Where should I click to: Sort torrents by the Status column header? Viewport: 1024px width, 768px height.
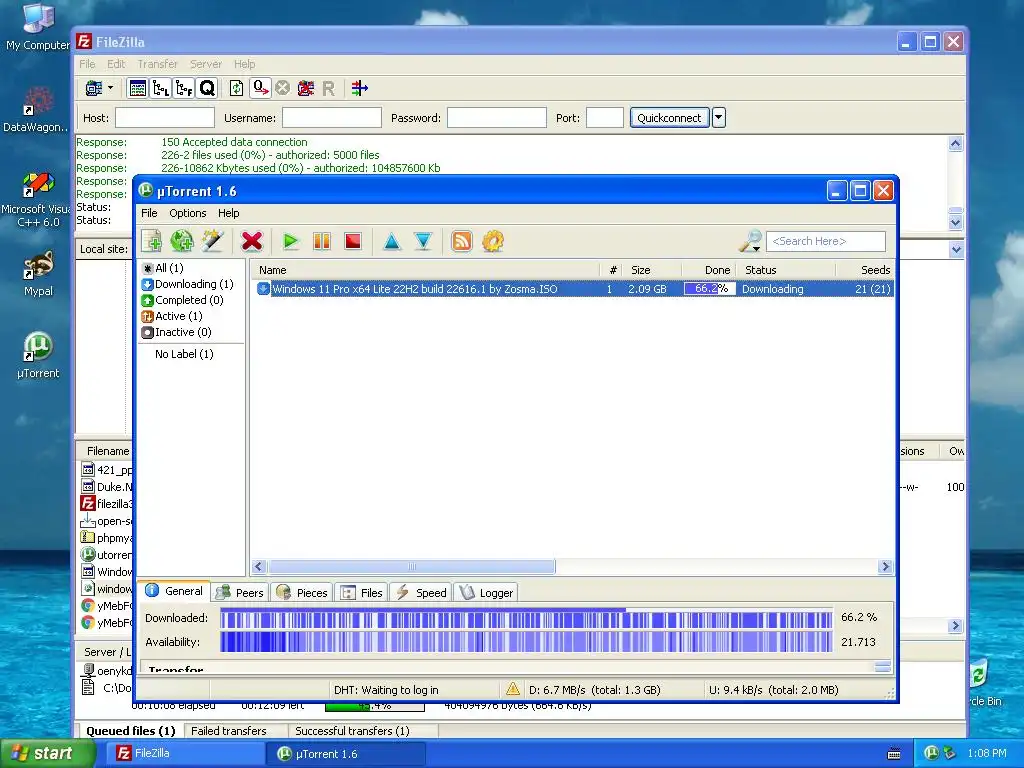pos(786,270)
